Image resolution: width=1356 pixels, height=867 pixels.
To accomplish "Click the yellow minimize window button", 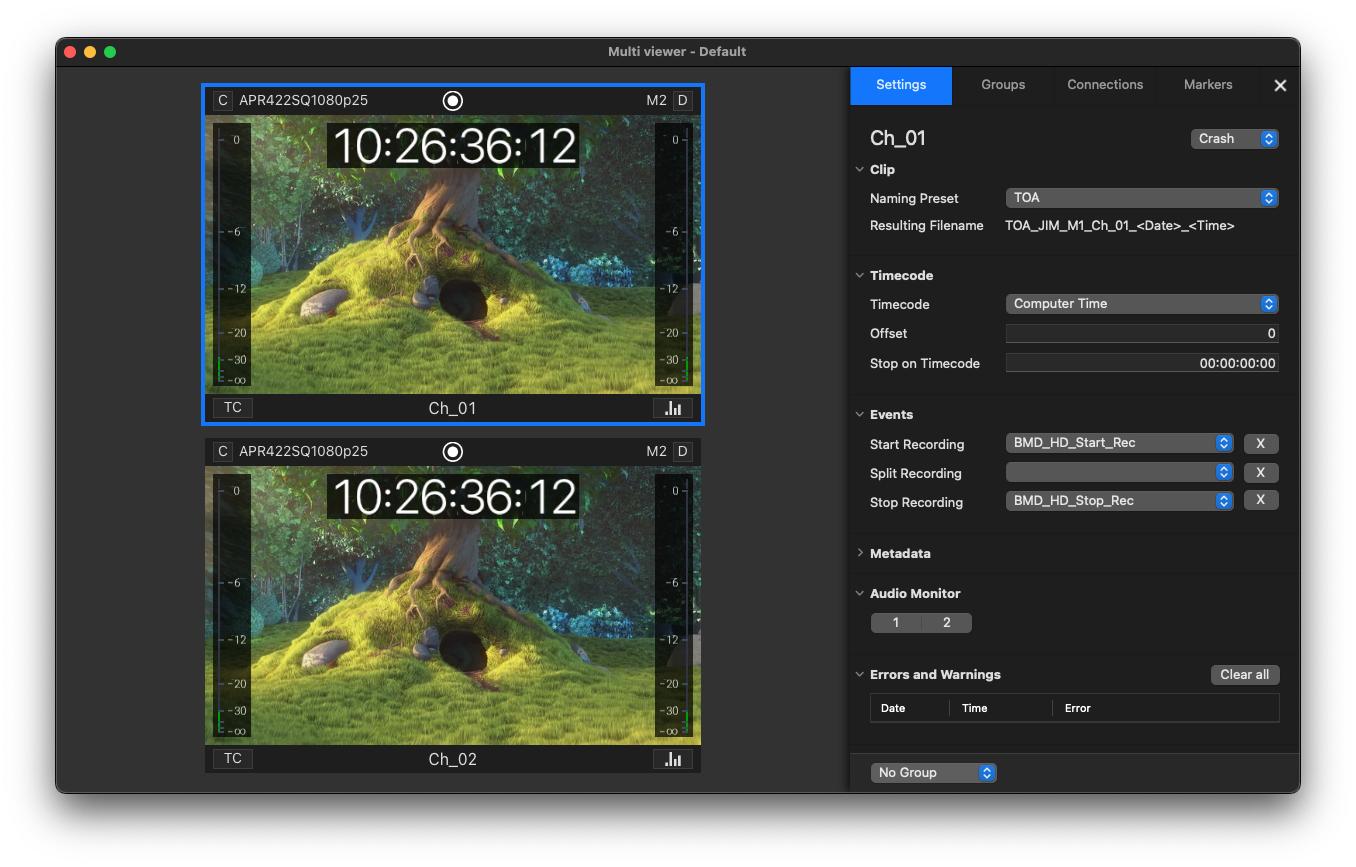I will coord(90,52).
